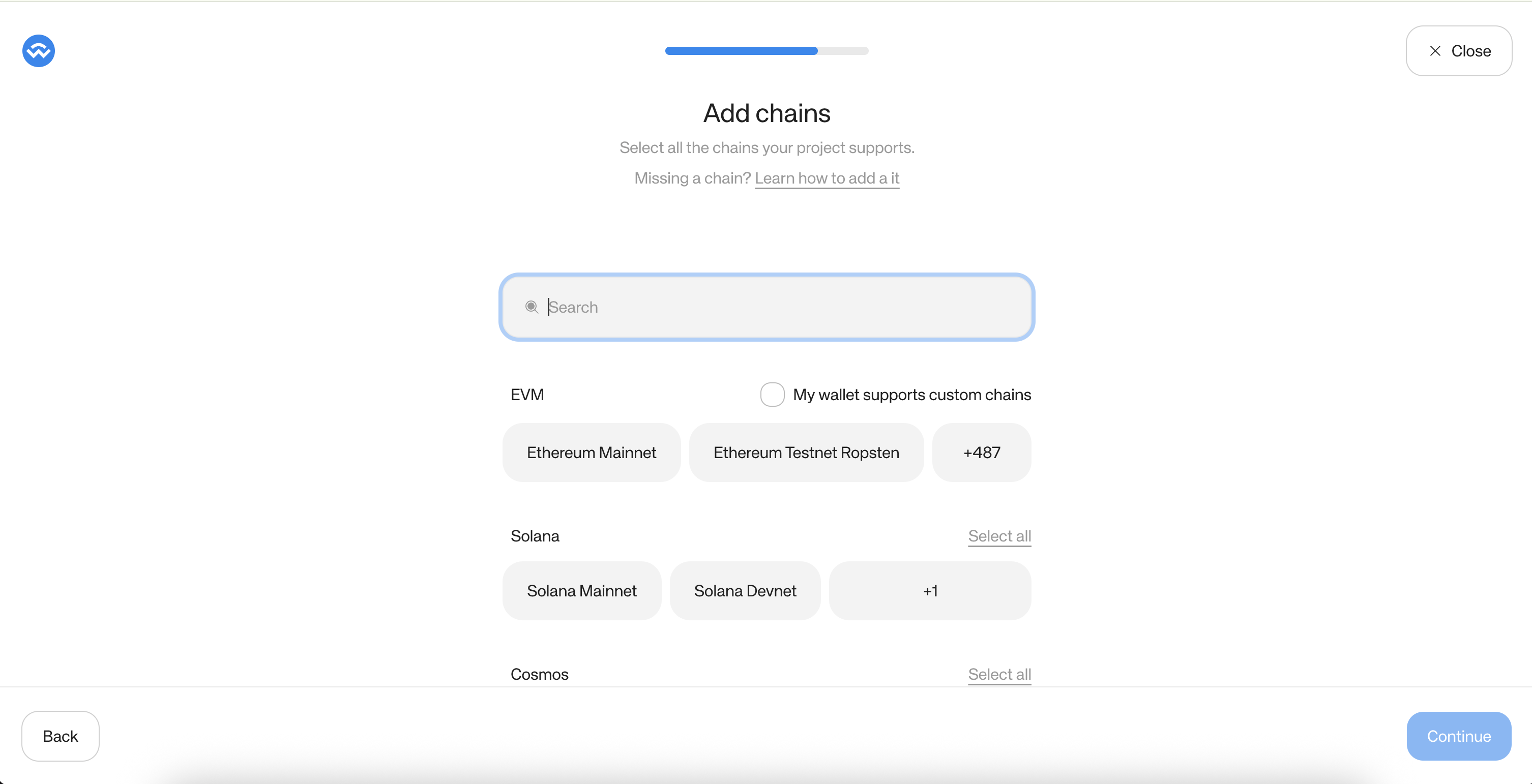Click the unfilled gray end of progress bar
This screenshot has width=1532, height=784.
[843, 51]
